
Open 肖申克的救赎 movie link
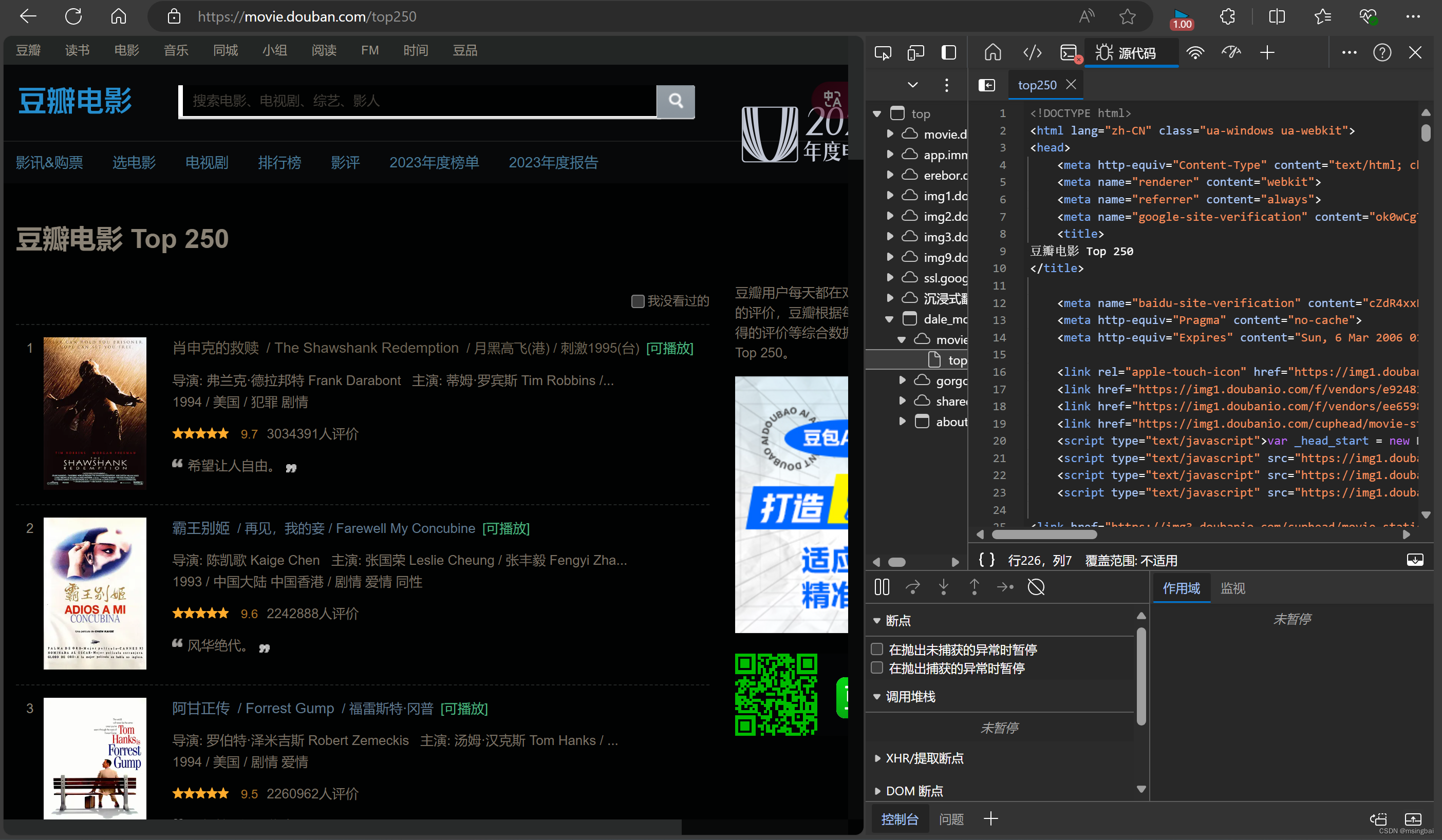[216, 348]
